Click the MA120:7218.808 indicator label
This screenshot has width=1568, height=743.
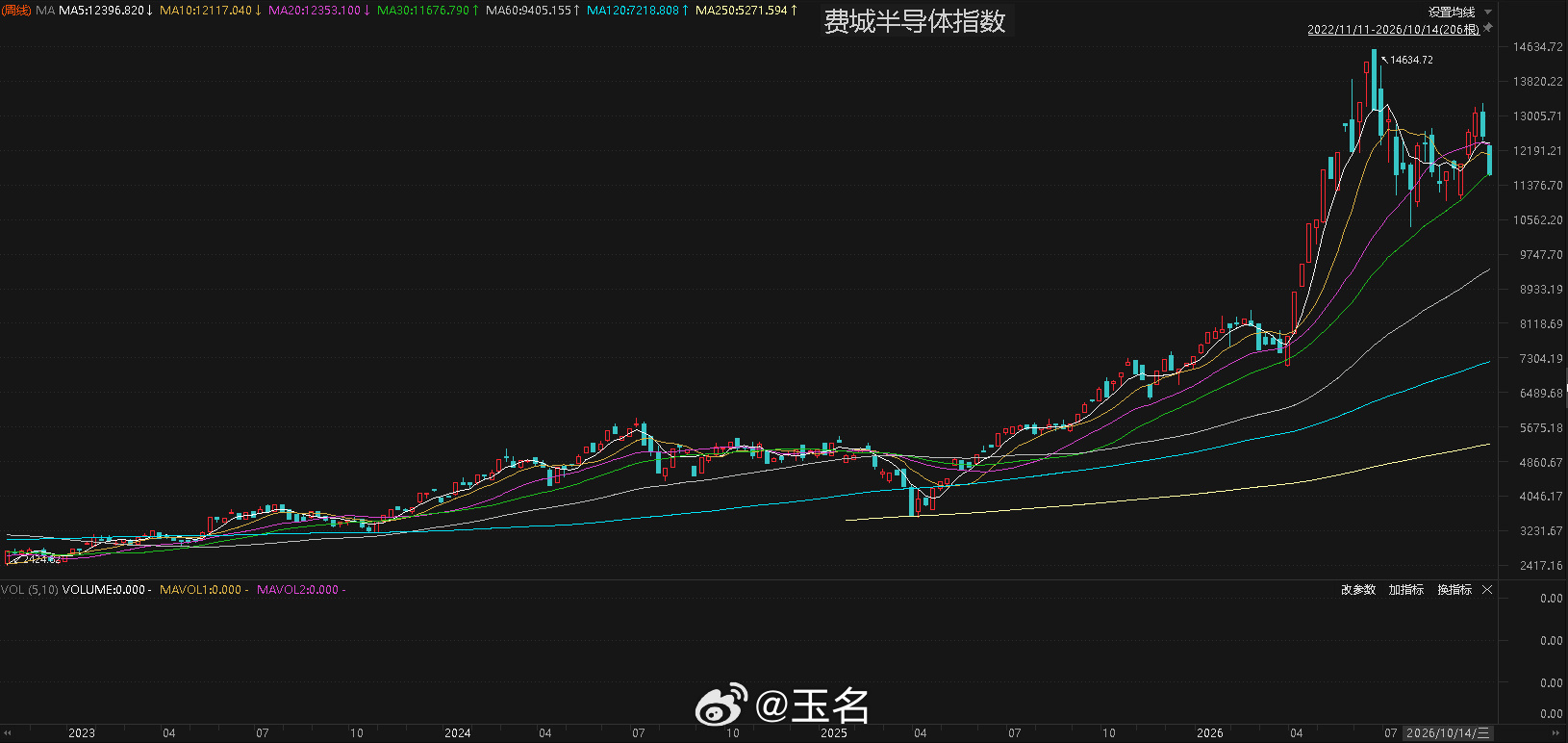coord(638,11)
